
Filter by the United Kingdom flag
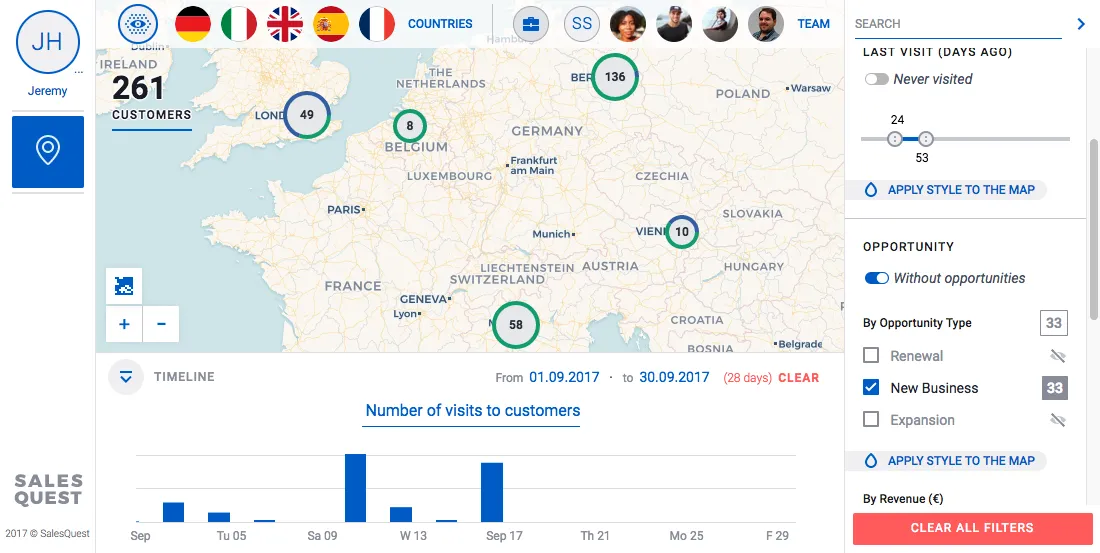tap(285, 23)
